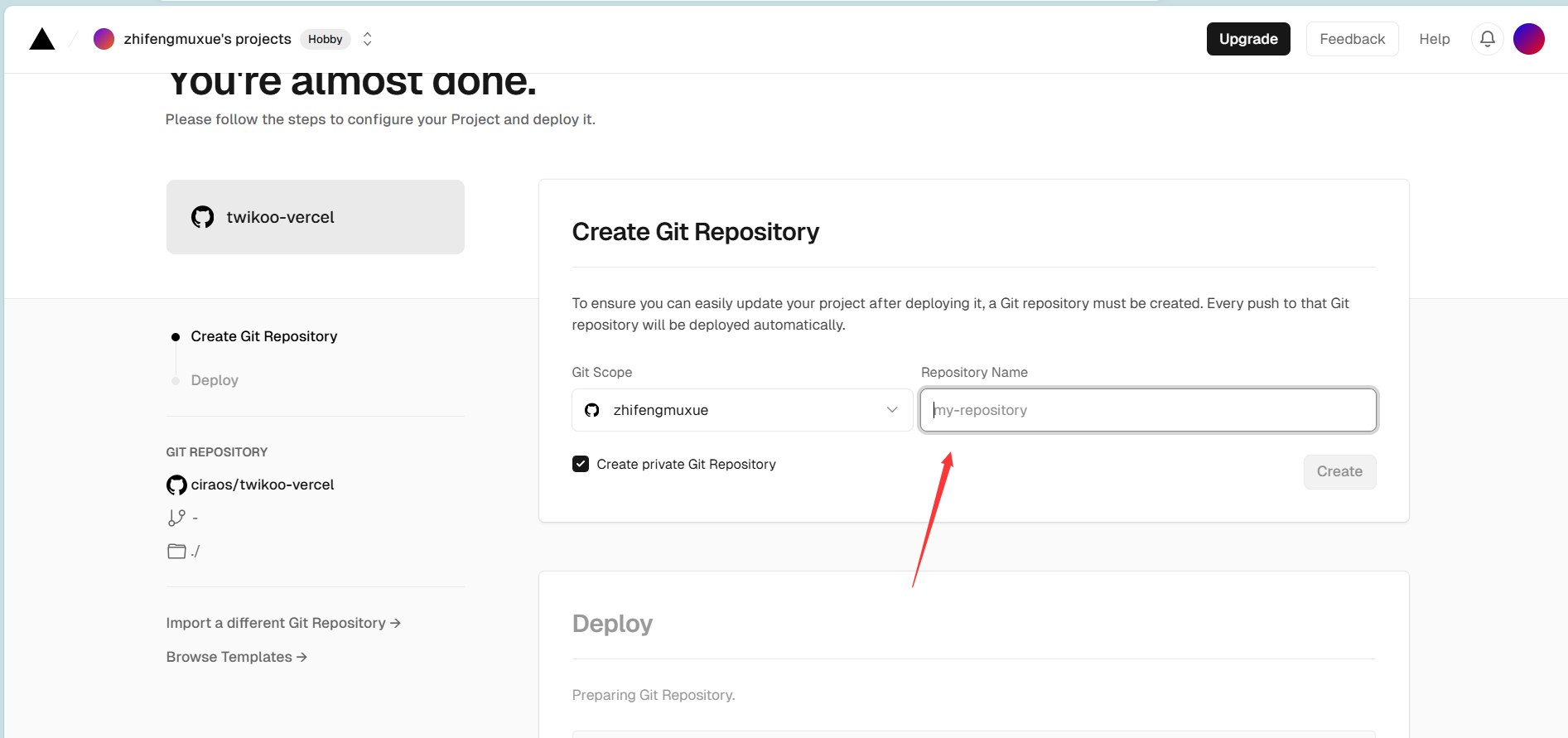Viewport: 1568px width, 738px height.
Task: Expand the team switcher chevrons
Action: [368, 39]
